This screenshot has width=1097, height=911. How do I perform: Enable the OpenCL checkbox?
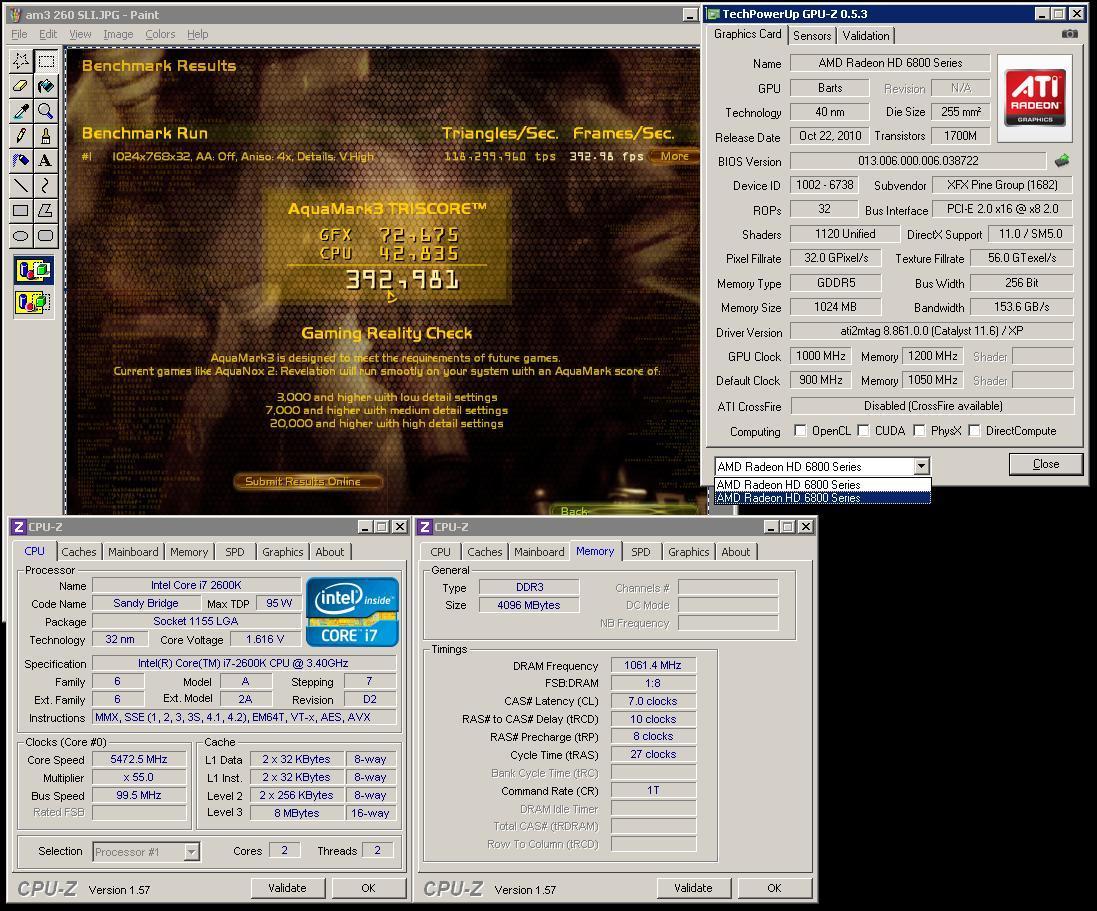pyautogui.click(x=800, y=430)
